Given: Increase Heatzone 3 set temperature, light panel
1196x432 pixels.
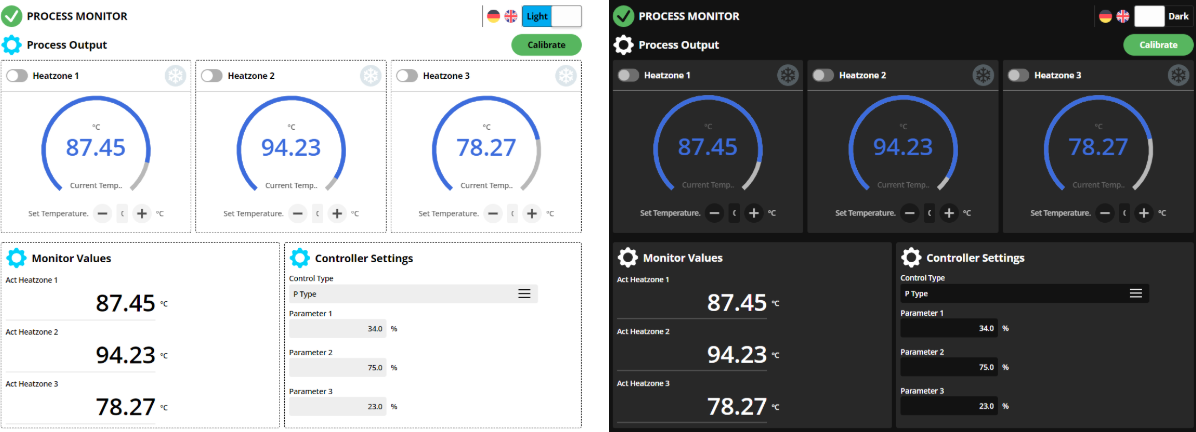Looking at the screenshot, I should [532, 214].
